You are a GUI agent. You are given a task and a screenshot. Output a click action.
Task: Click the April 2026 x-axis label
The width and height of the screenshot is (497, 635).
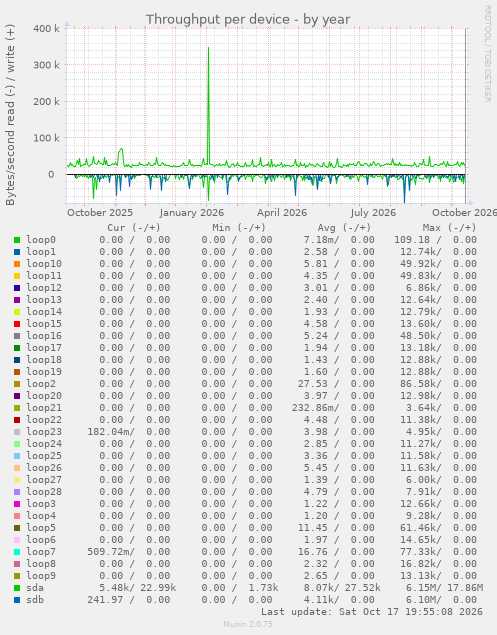coord(282,213)
